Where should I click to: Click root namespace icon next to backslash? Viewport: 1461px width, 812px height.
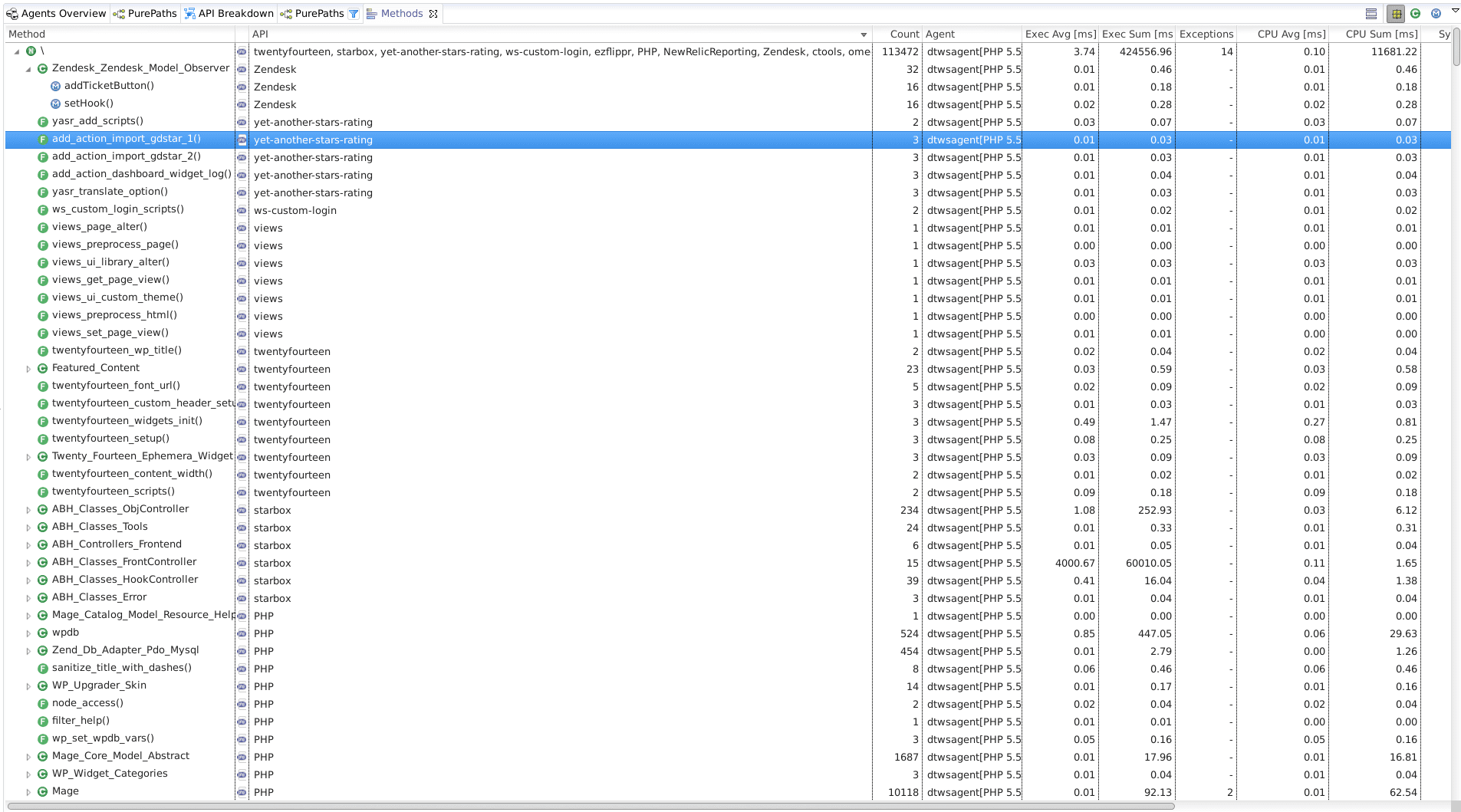(x=31, y=51)
